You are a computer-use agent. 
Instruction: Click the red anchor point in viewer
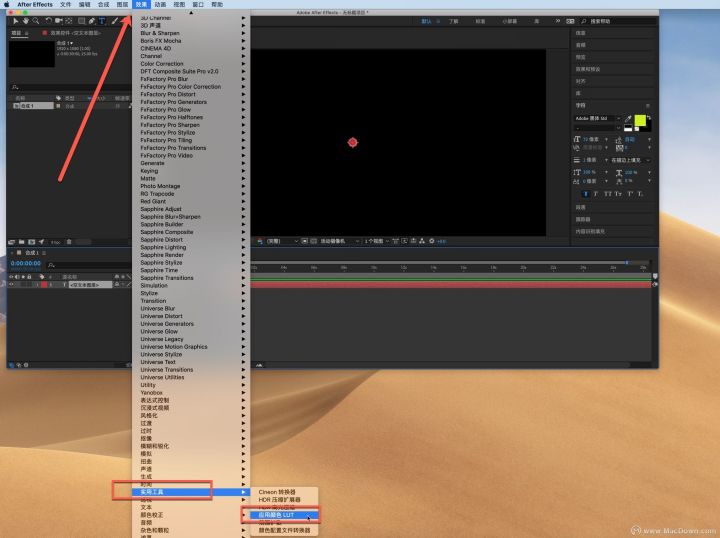click(x=353, y=142)
